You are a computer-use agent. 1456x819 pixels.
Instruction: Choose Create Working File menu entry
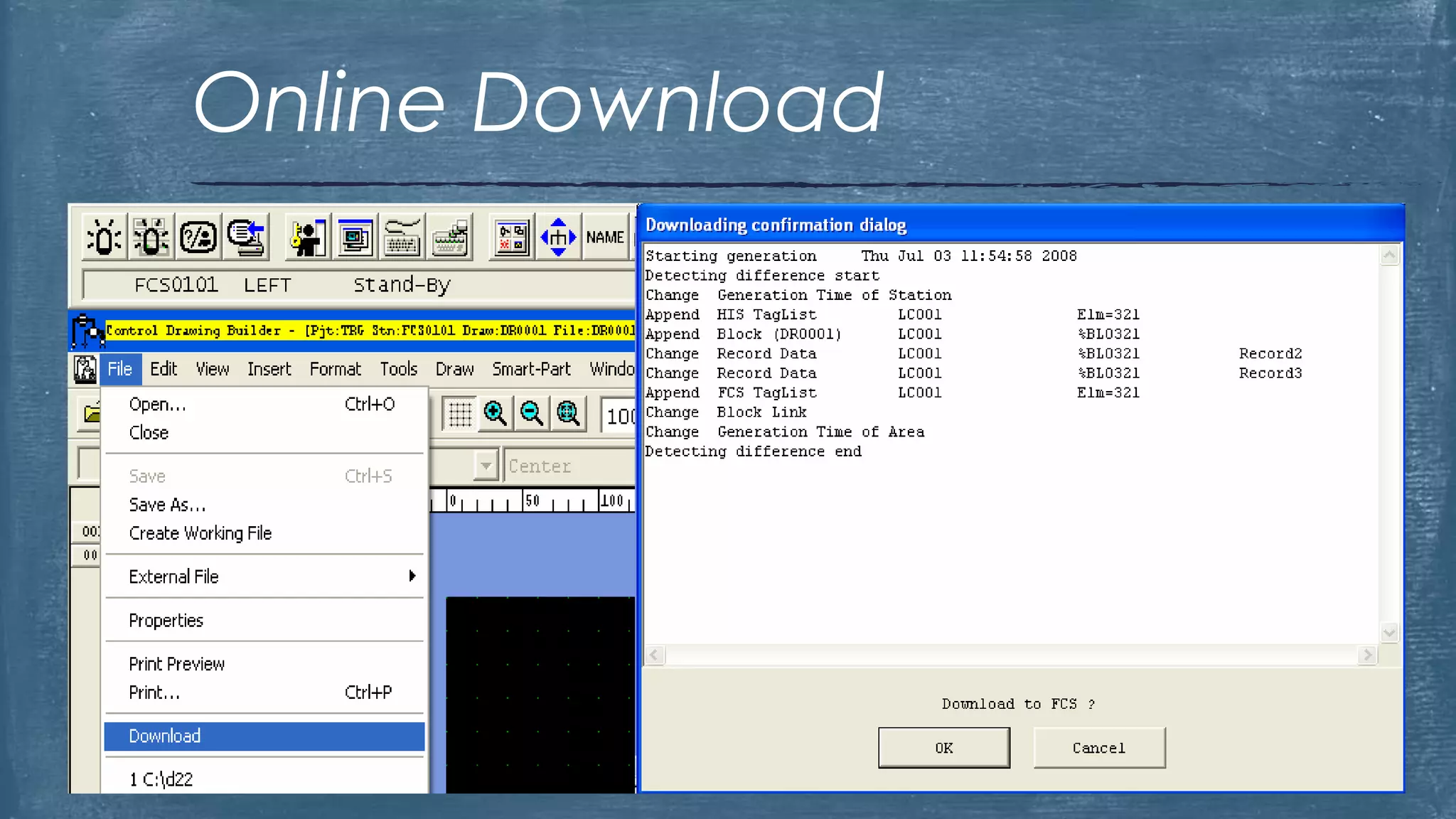coord(200,533)
